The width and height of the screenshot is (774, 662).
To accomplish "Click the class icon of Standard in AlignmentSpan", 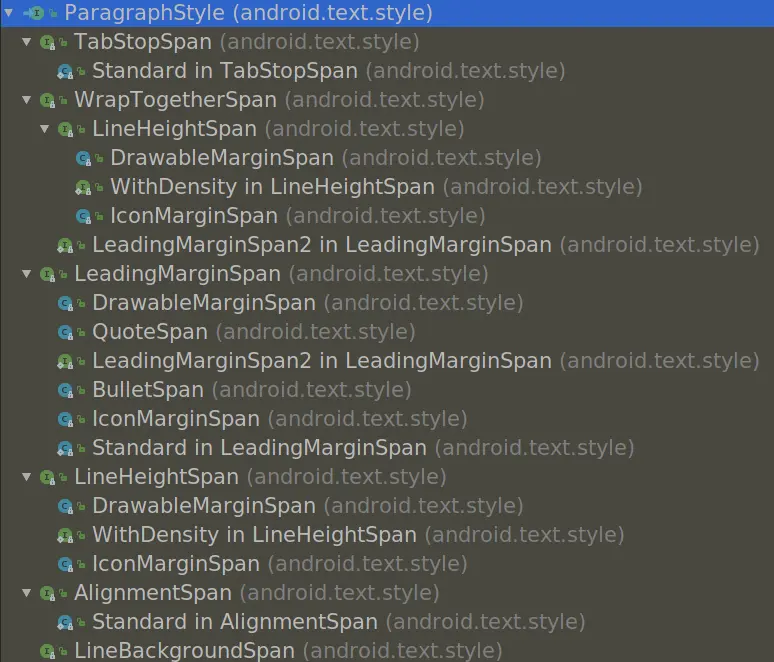I will (x=65, y=623).
